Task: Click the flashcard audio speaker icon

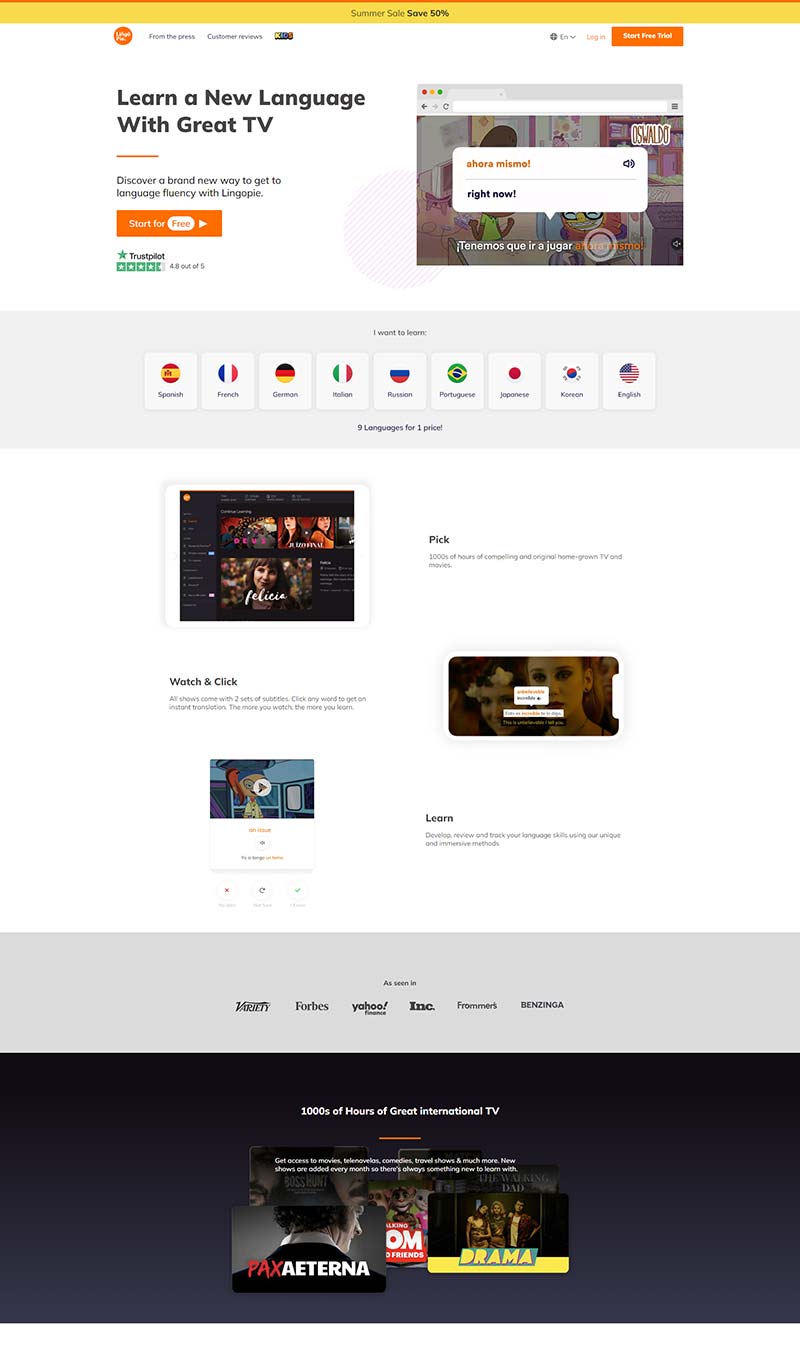Action: pyautogui.click(x=262, y=843)
